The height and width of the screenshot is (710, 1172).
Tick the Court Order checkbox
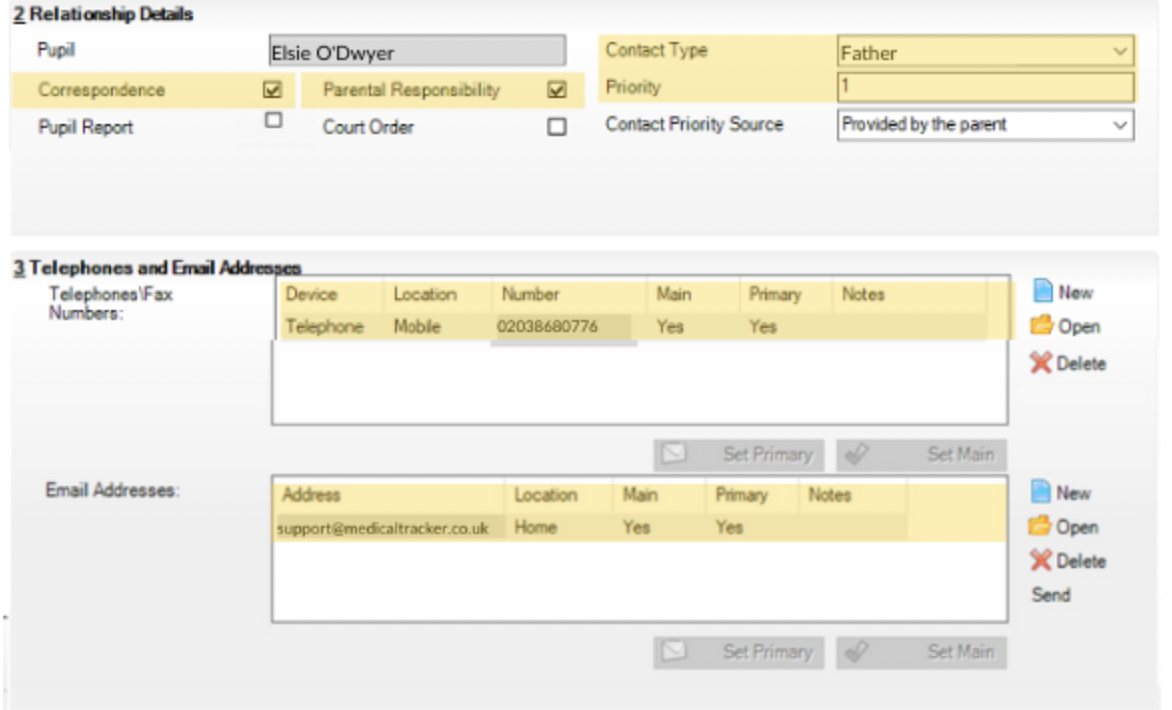click(x=557, y=127)
